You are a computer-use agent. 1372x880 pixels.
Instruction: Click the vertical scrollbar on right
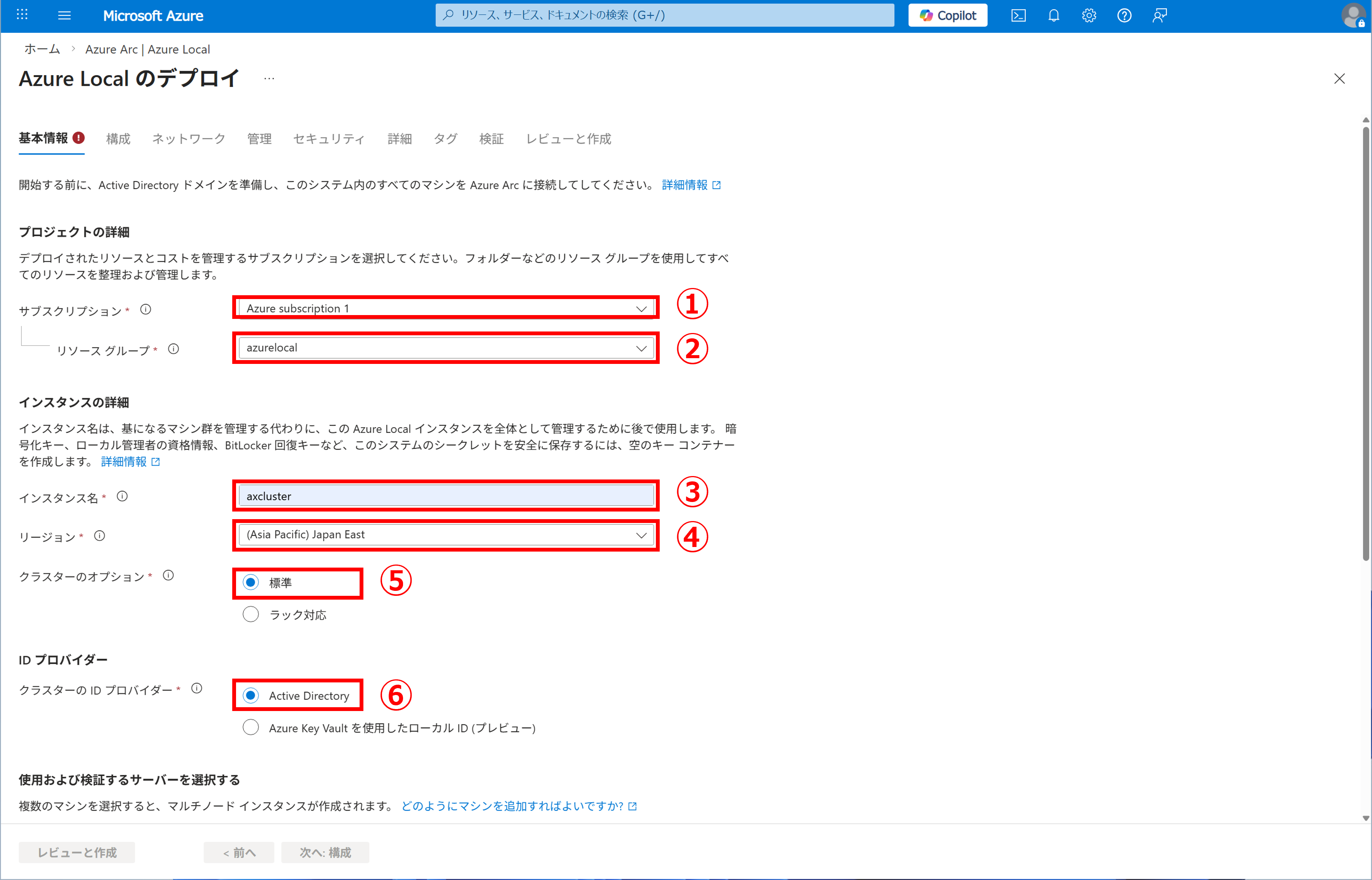1365,343
